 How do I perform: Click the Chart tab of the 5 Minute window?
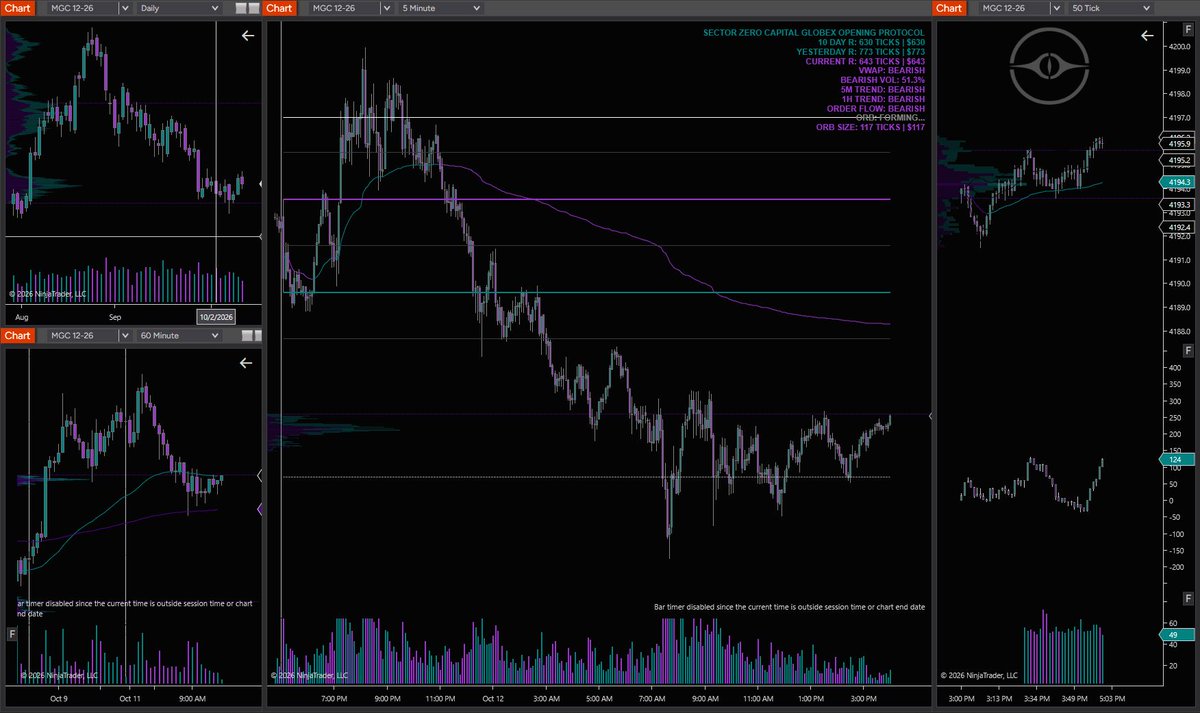pyautogui.click(x=281, y=8)
